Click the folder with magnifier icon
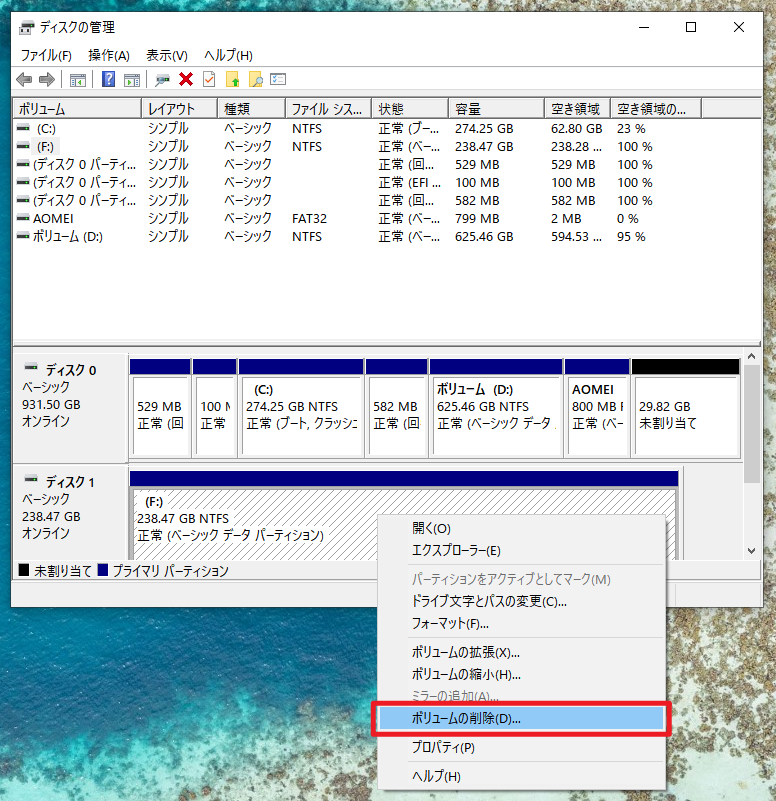Image resolution: width=776 pixels, height=801 pixels. (255, 80)
